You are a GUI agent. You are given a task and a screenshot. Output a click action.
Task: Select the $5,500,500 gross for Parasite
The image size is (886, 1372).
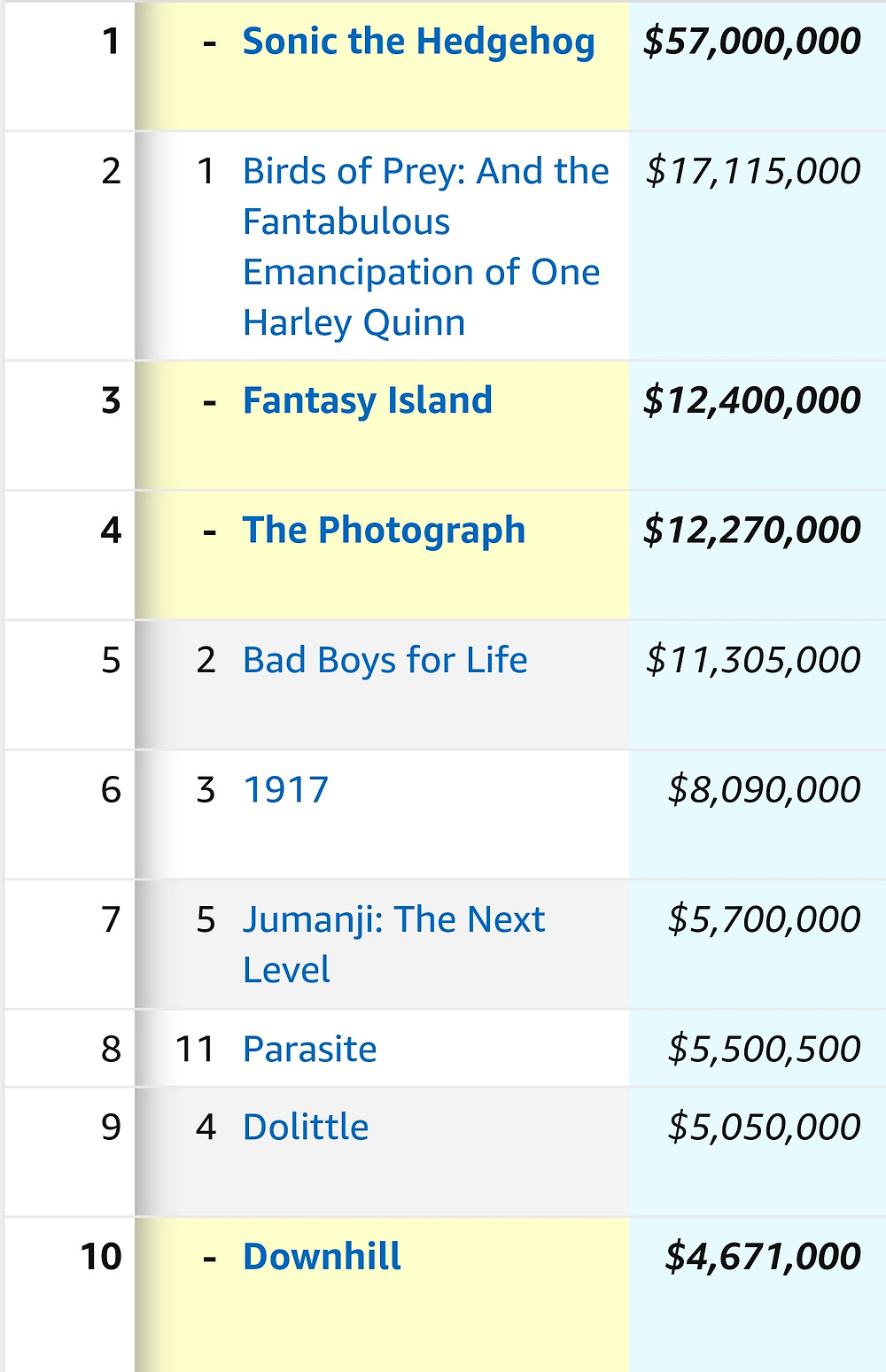764,1049
